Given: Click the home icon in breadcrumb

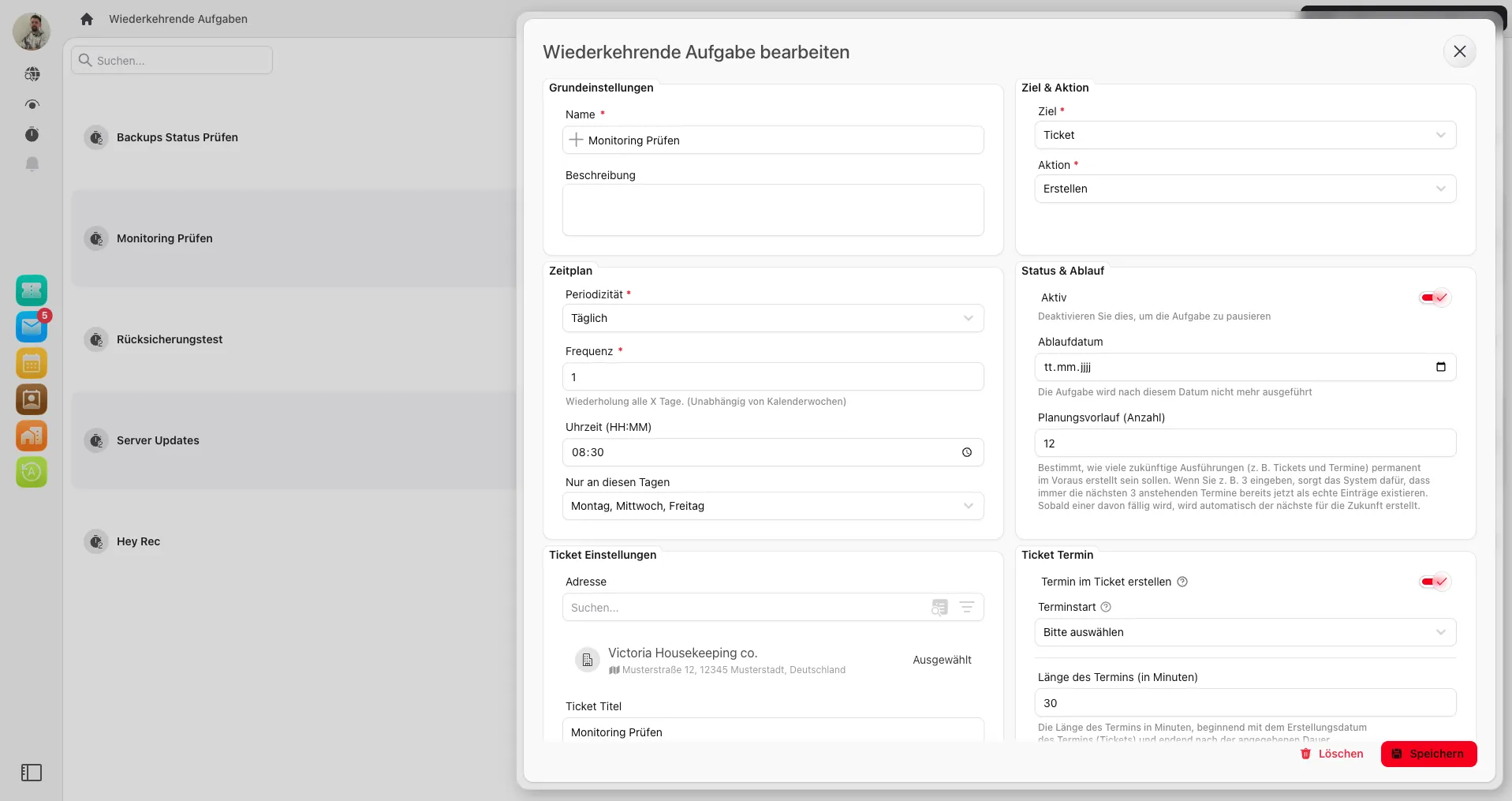Looking at the screenshot, I should 87,19.
